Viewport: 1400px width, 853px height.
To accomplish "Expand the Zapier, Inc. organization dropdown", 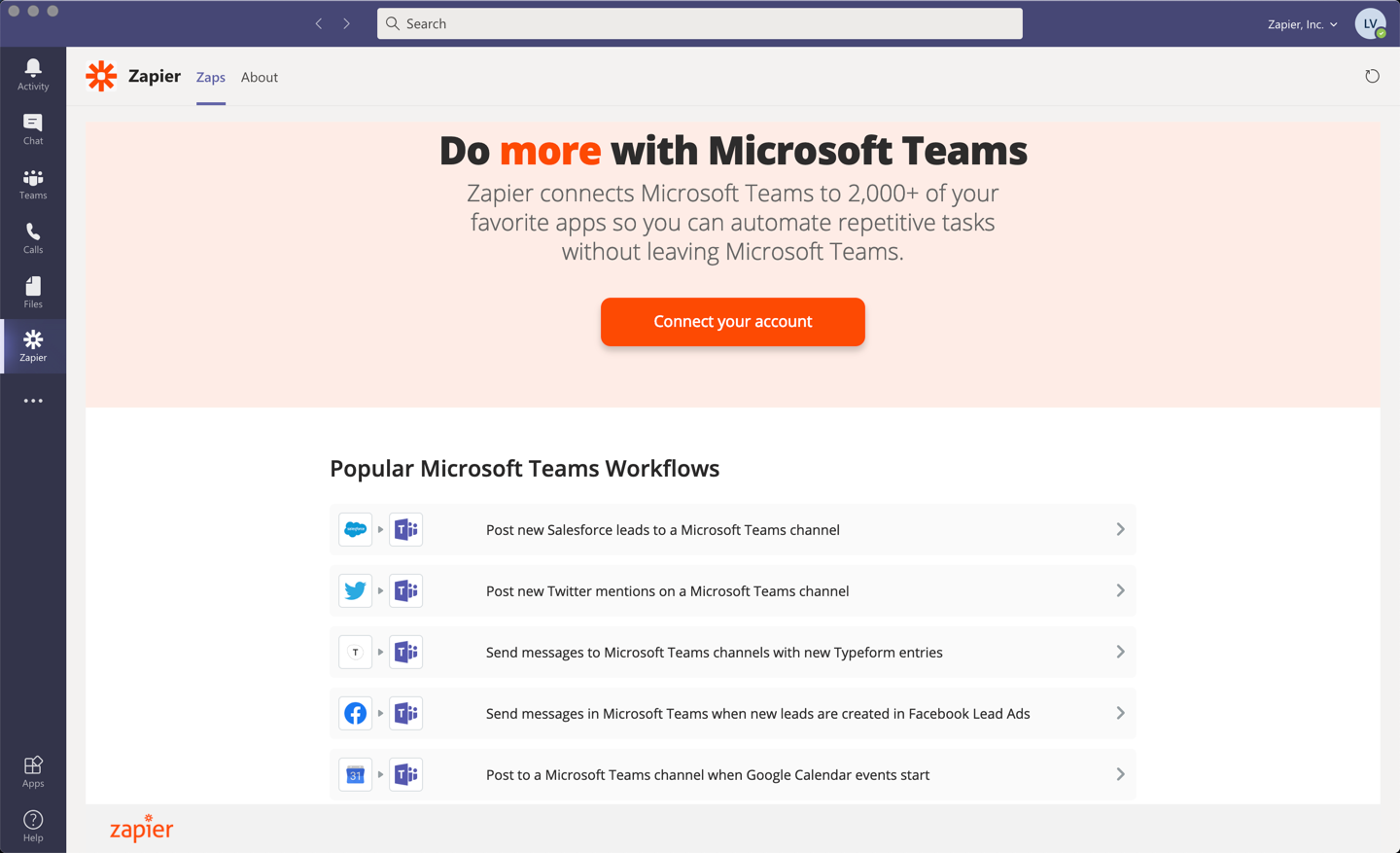I will pyautogui.click(x=1302, y=24).
